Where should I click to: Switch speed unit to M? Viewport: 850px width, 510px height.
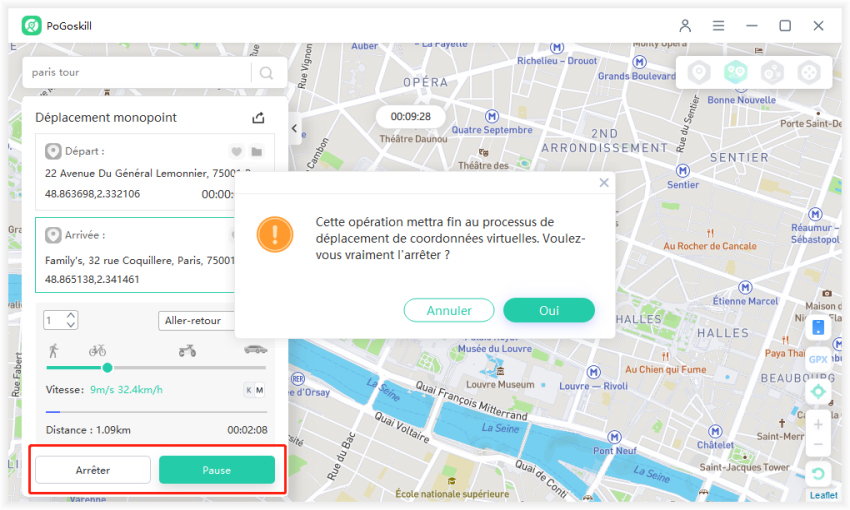260,390
